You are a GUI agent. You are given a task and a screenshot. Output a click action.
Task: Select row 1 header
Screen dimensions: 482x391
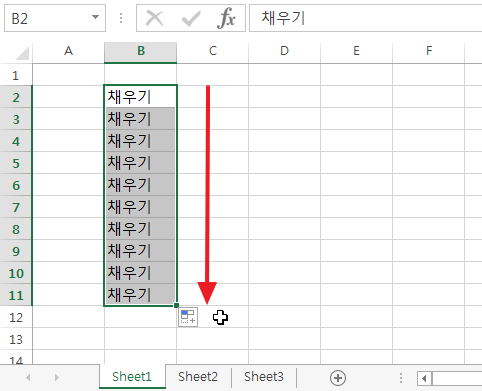coord(16,75)
